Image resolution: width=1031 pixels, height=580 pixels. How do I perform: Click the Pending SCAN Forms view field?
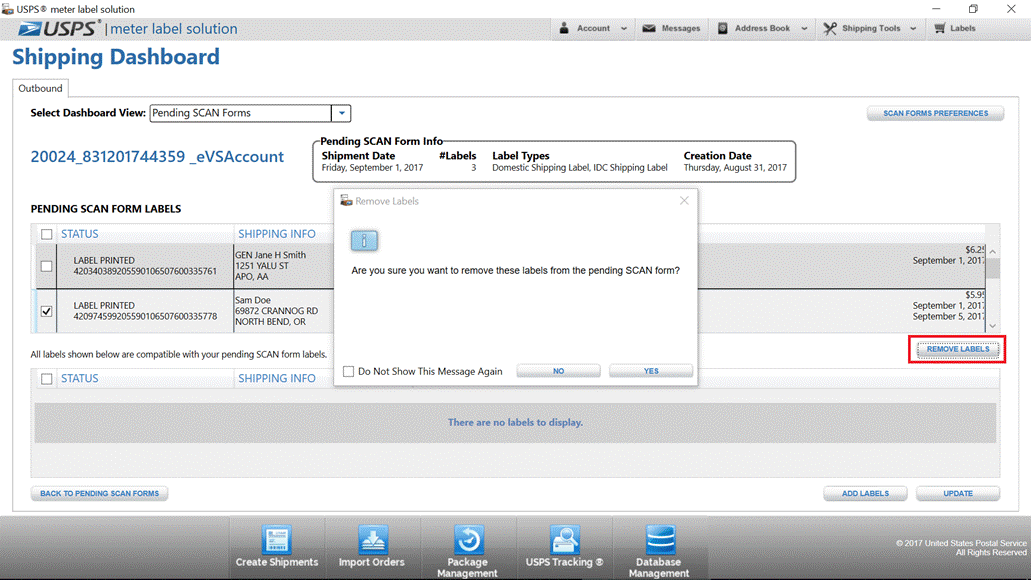[241, 113]
